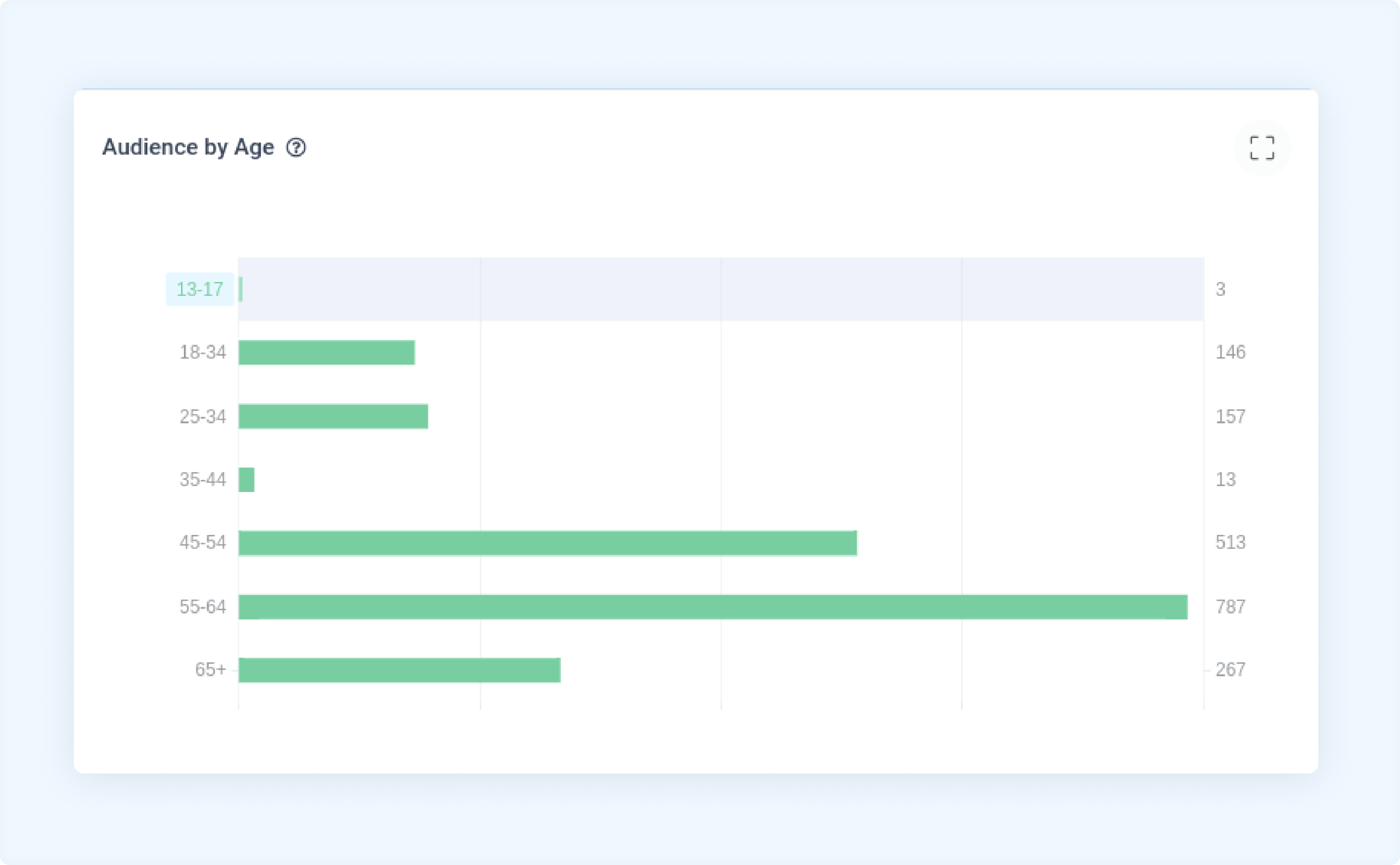Select the small 35-44 bar

pyautogui.click(x=246, y=479)
